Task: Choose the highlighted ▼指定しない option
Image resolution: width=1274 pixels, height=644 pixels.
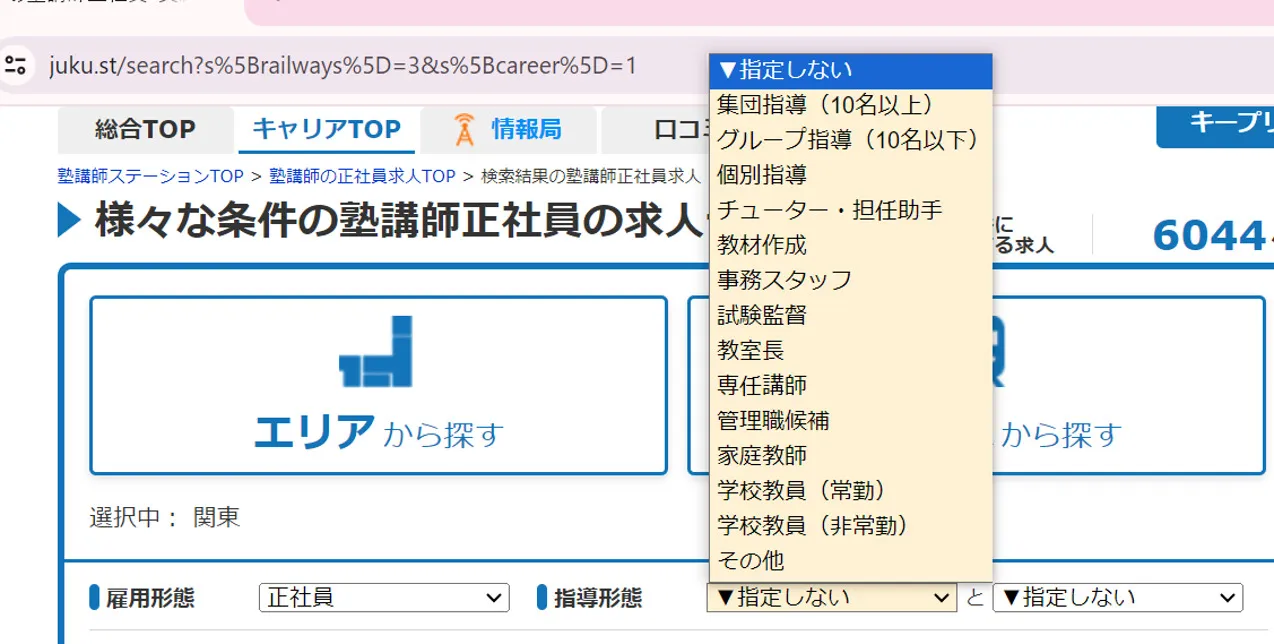Action: [785, 70]
